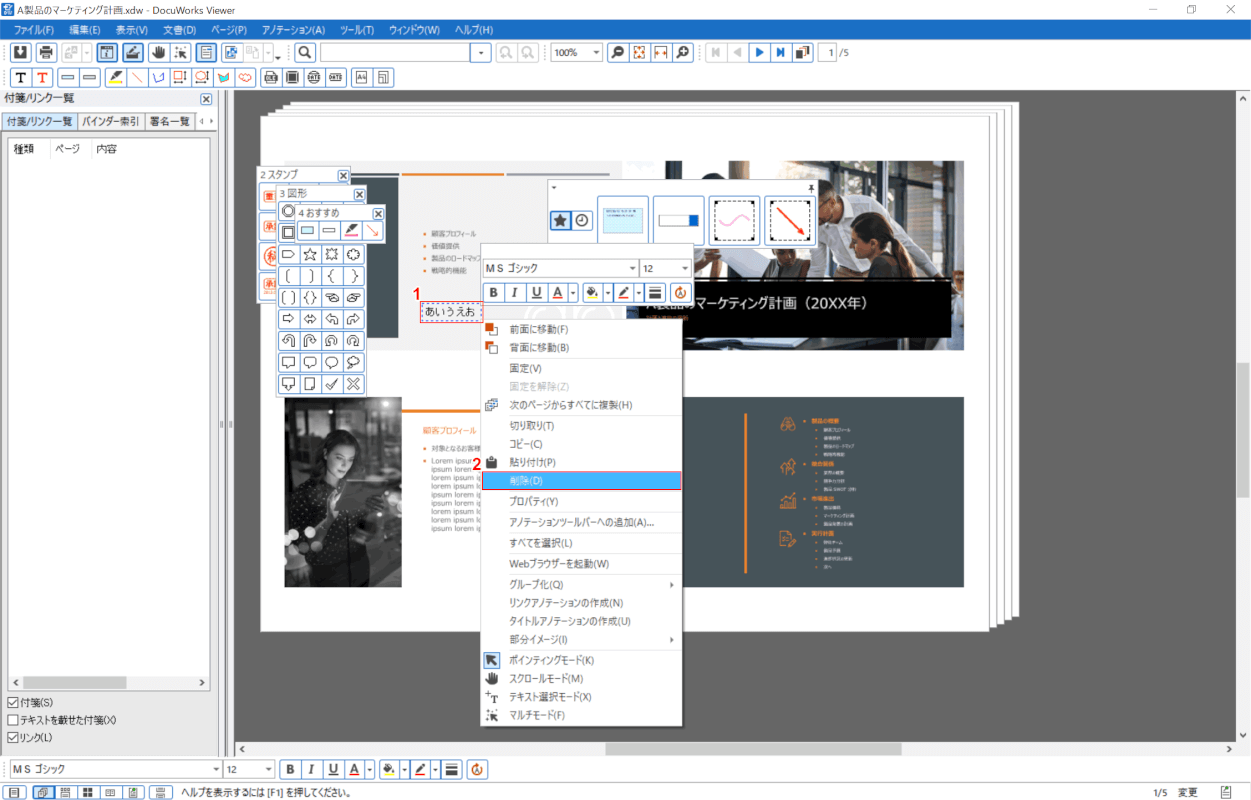Close the 2 スタンプ palette
1251x800 pixels.
coord(343,175)
